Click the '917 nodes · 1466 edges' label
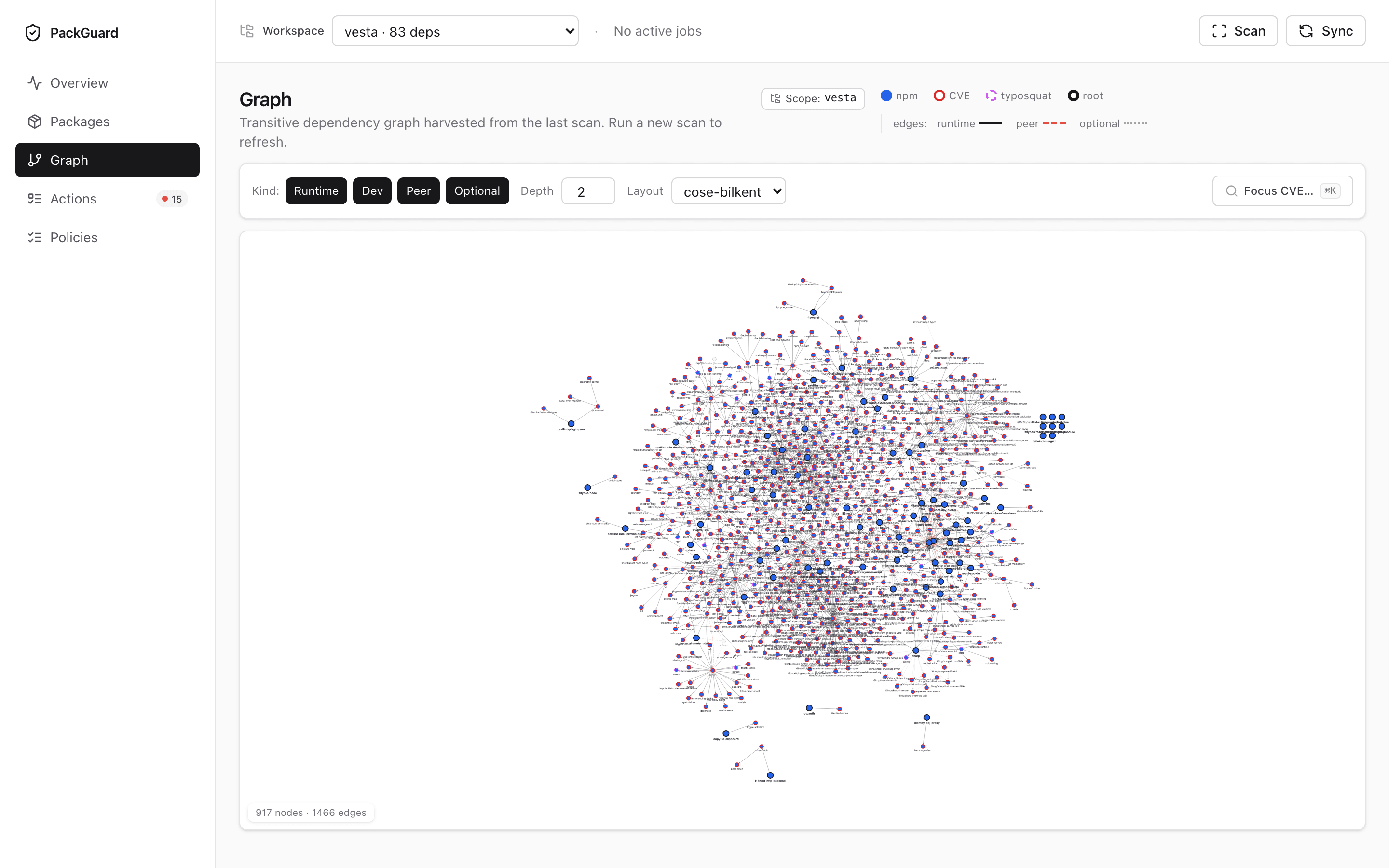The height and width of the screenshot is (868, 1389). click(311, 813)
